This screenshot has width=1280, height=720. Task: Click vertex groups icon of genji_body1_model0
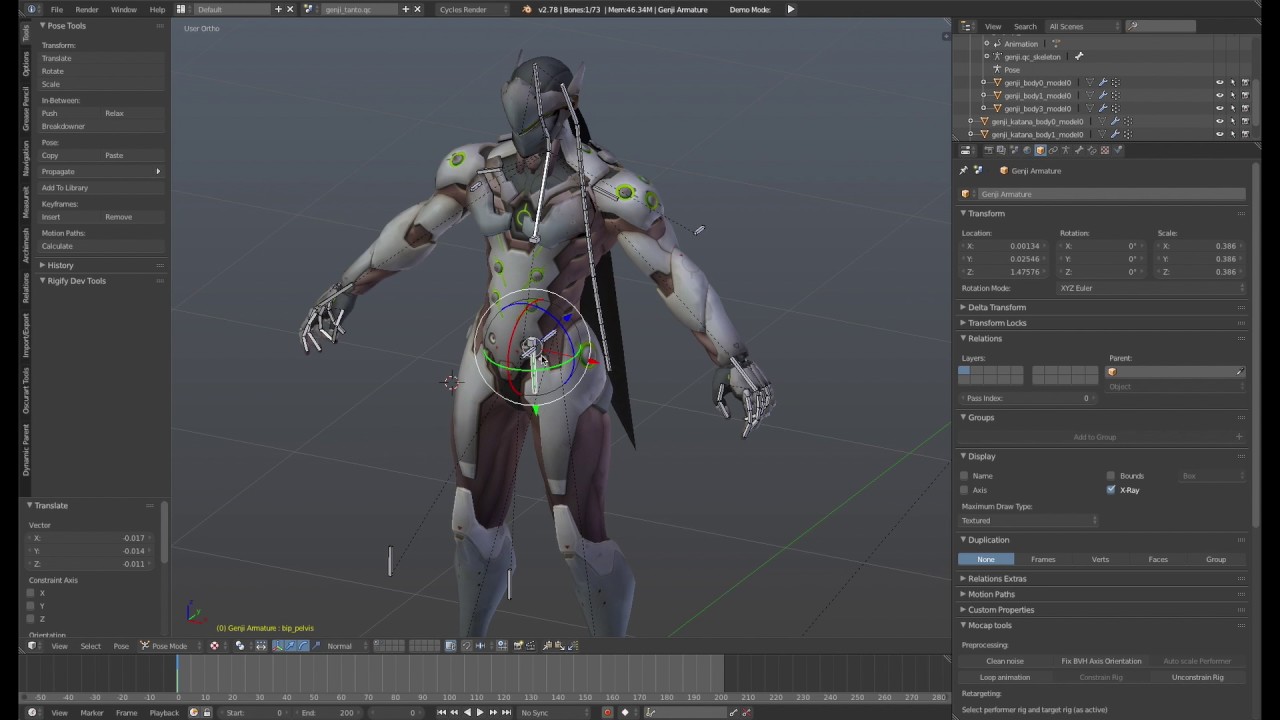1116,95
